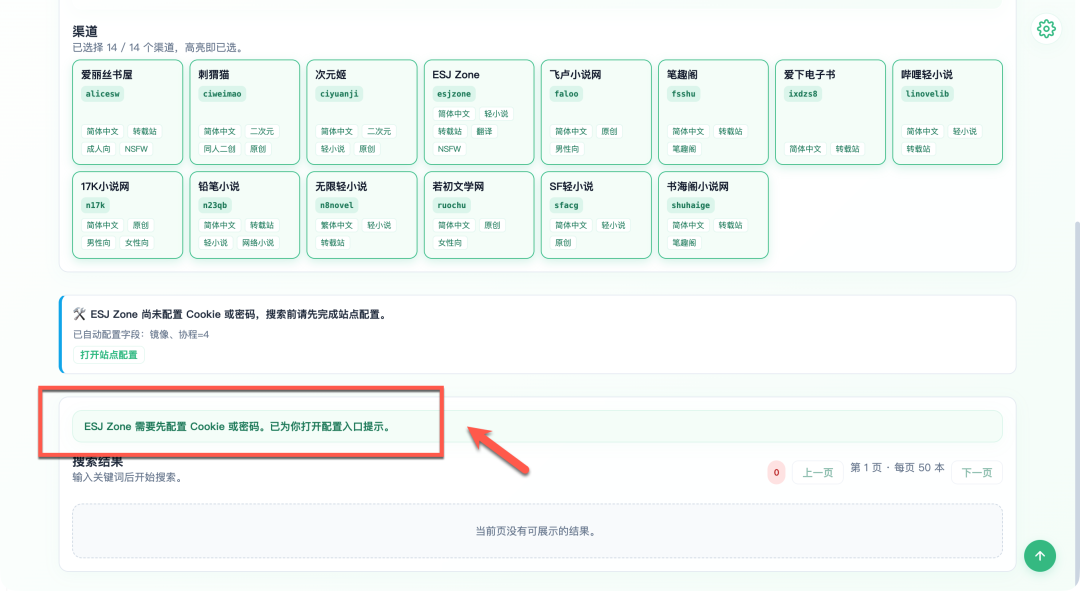1080x591 pixels.
Task: Toggle the 笔趣阁 channel card
Action: (x=713, y=112)
